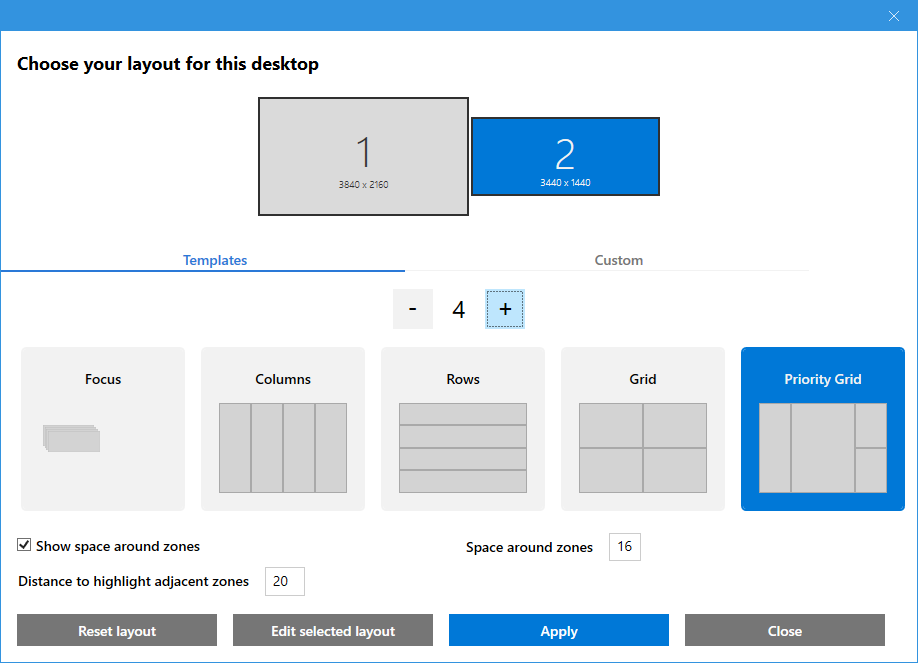Select monitor 1 (3840 x 2160)
This screenshot has width=918, height=663.
tap(363, 156)
